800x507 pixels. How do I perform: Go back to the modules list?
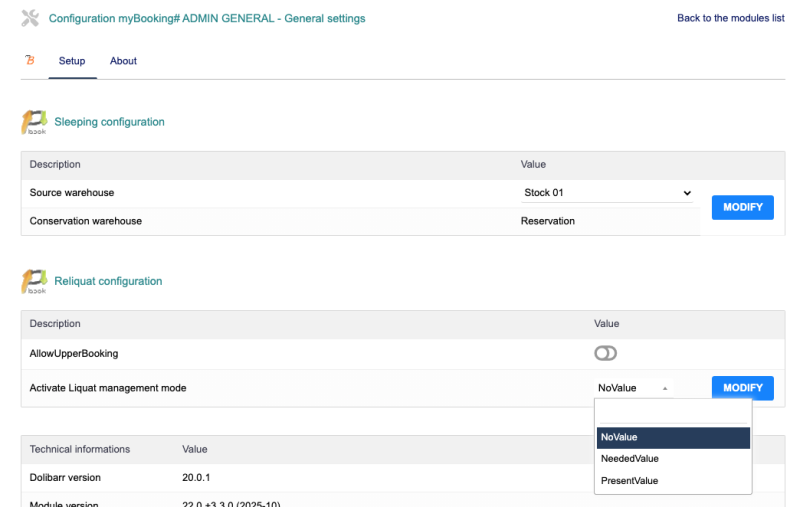pyautogui.click(x=730, y=19)
